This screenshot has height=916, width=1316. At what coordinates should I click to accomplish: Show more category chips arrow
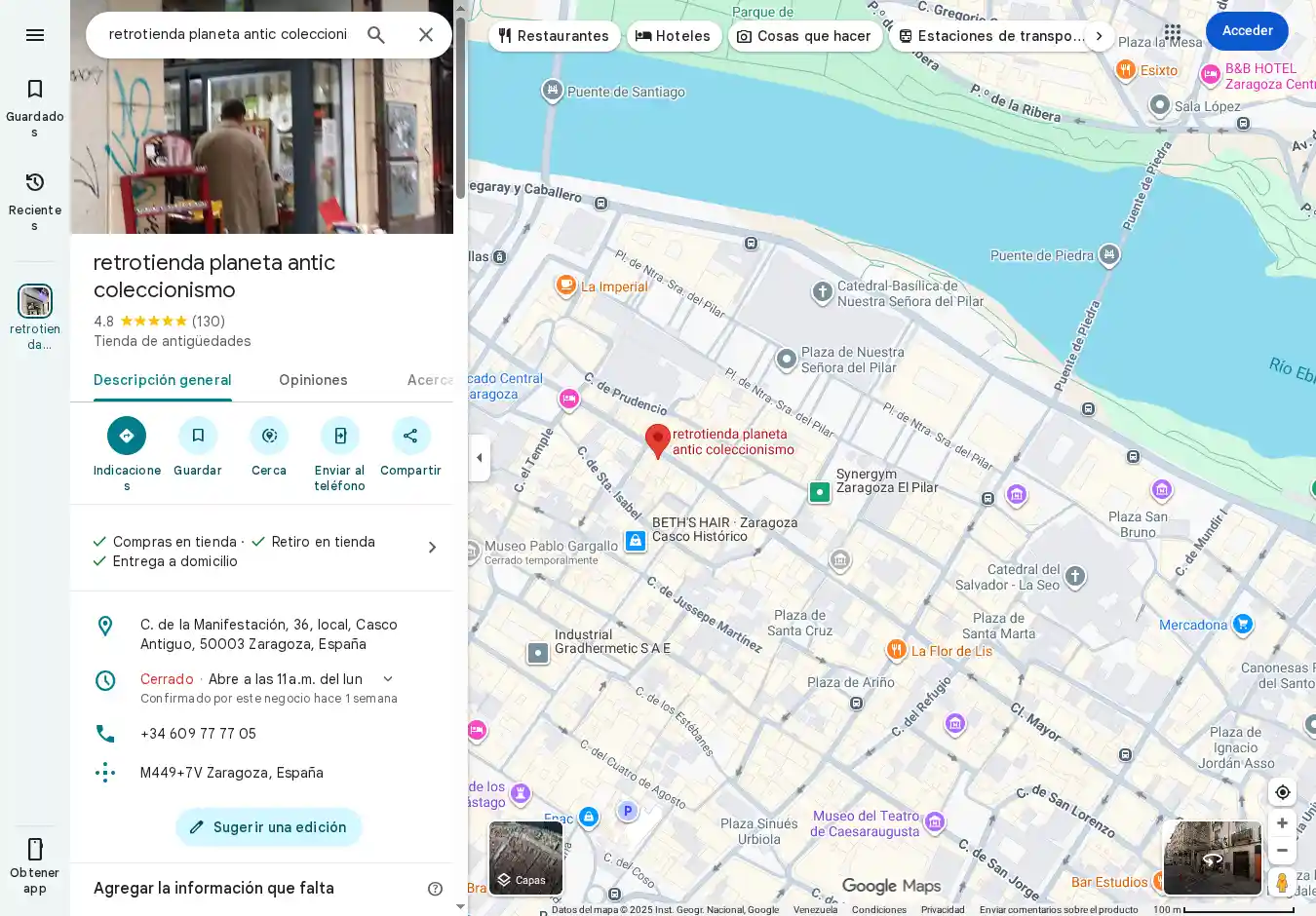click(x=1099, y=36)
